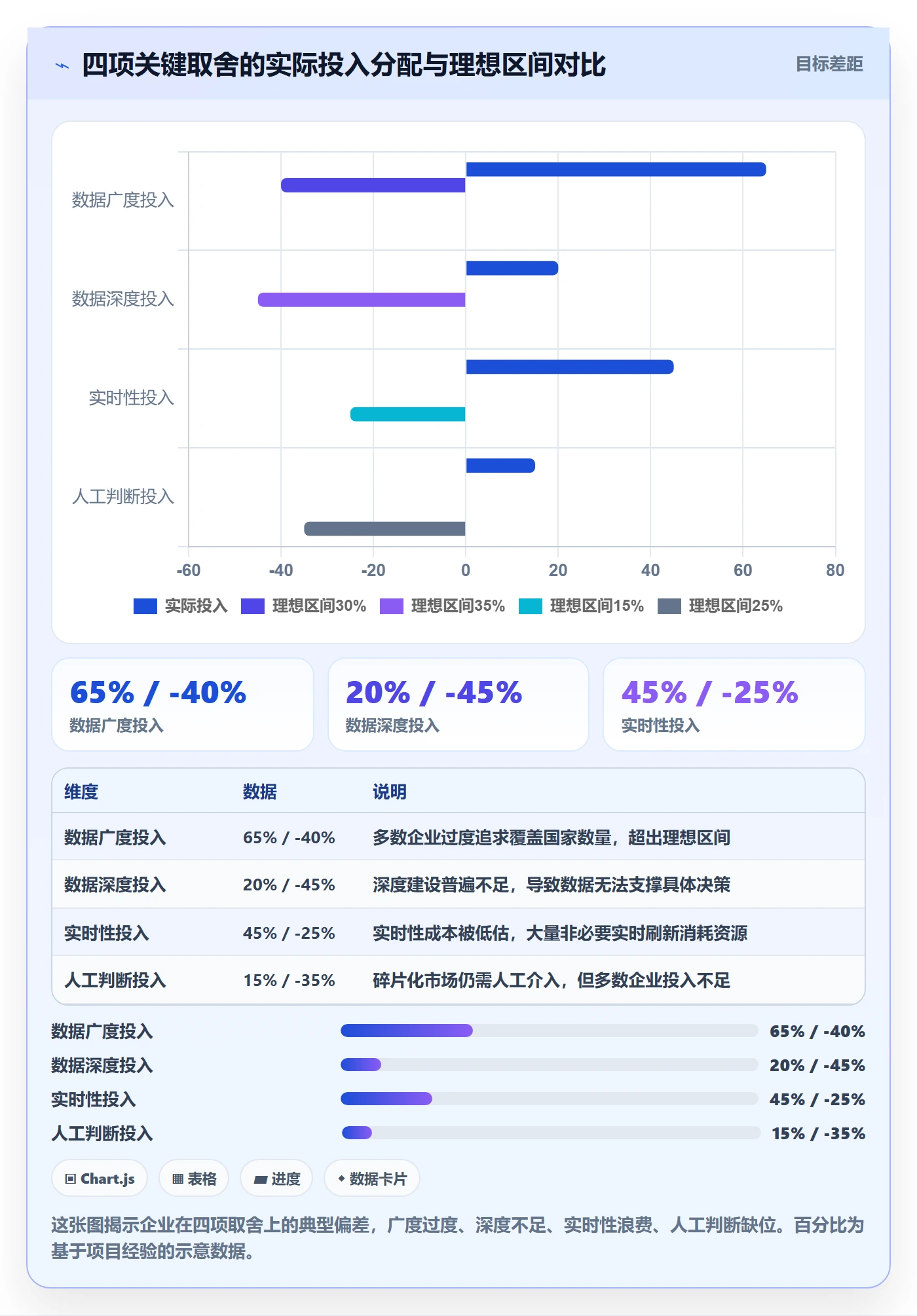Hide the 理想区间35% legend series

click(442, 606)
